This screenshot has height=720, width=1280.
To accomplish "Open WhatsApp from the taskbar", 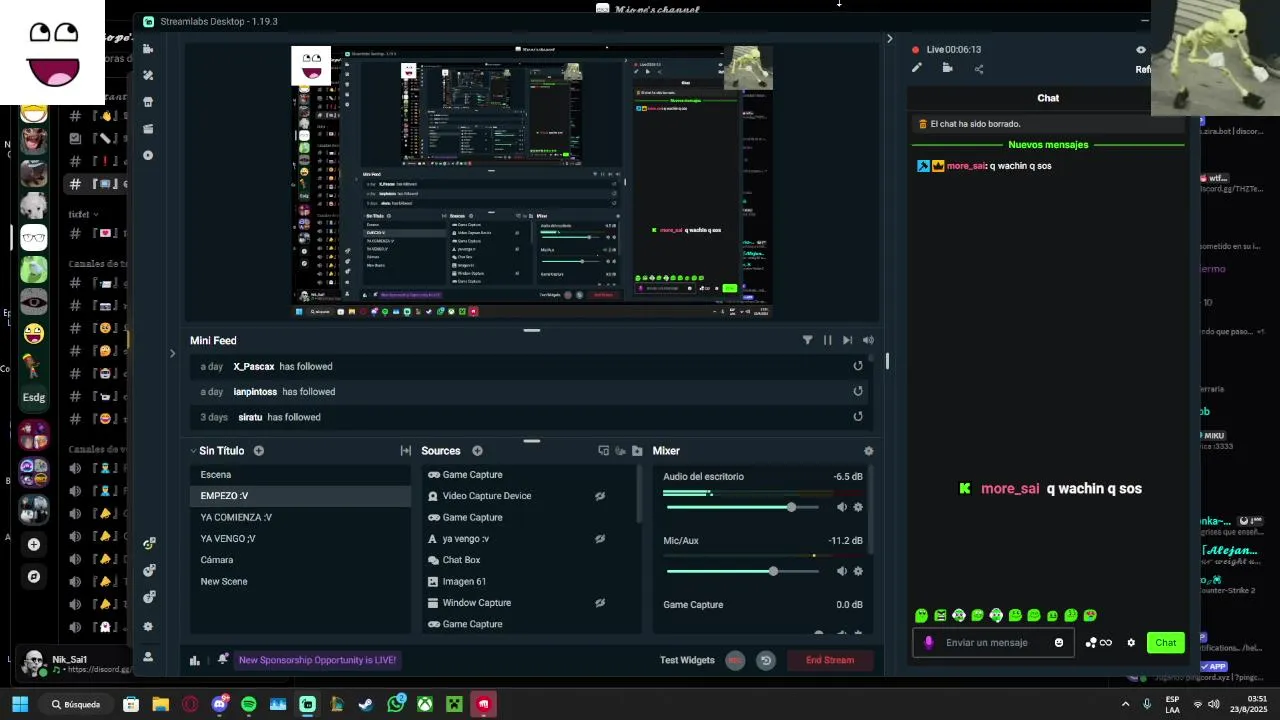I will point(396,704).
